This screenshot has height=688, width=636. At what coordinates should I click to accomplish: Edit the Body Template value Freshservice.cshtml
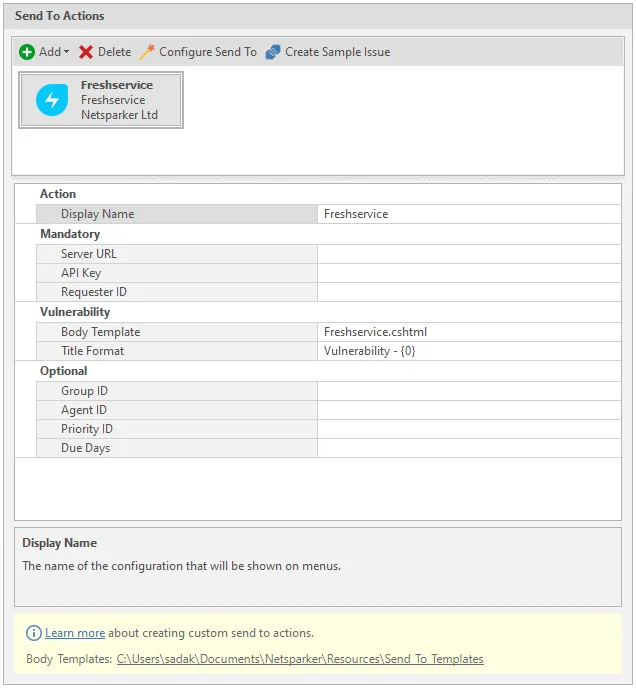coord(469,332)
